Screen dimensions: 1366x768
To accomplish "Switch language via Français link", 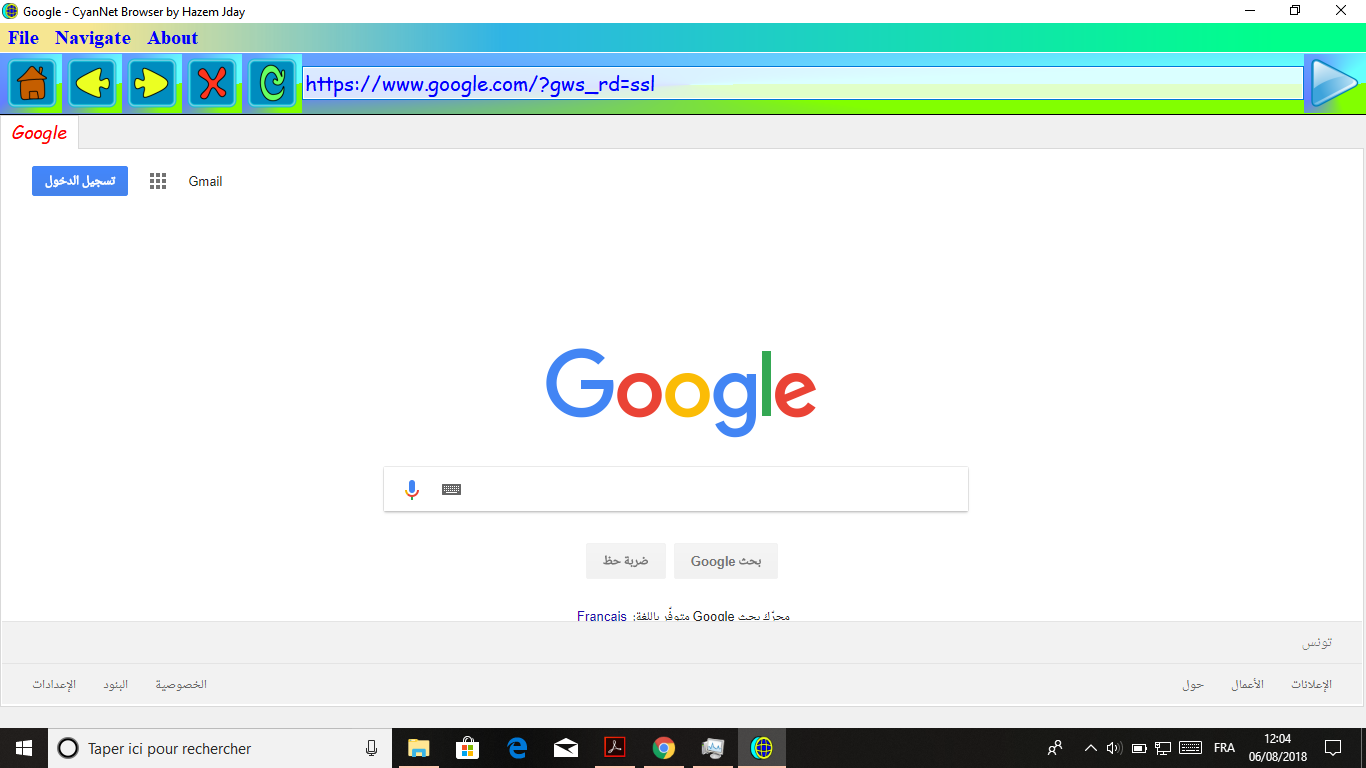I will (x=602, y=616).
